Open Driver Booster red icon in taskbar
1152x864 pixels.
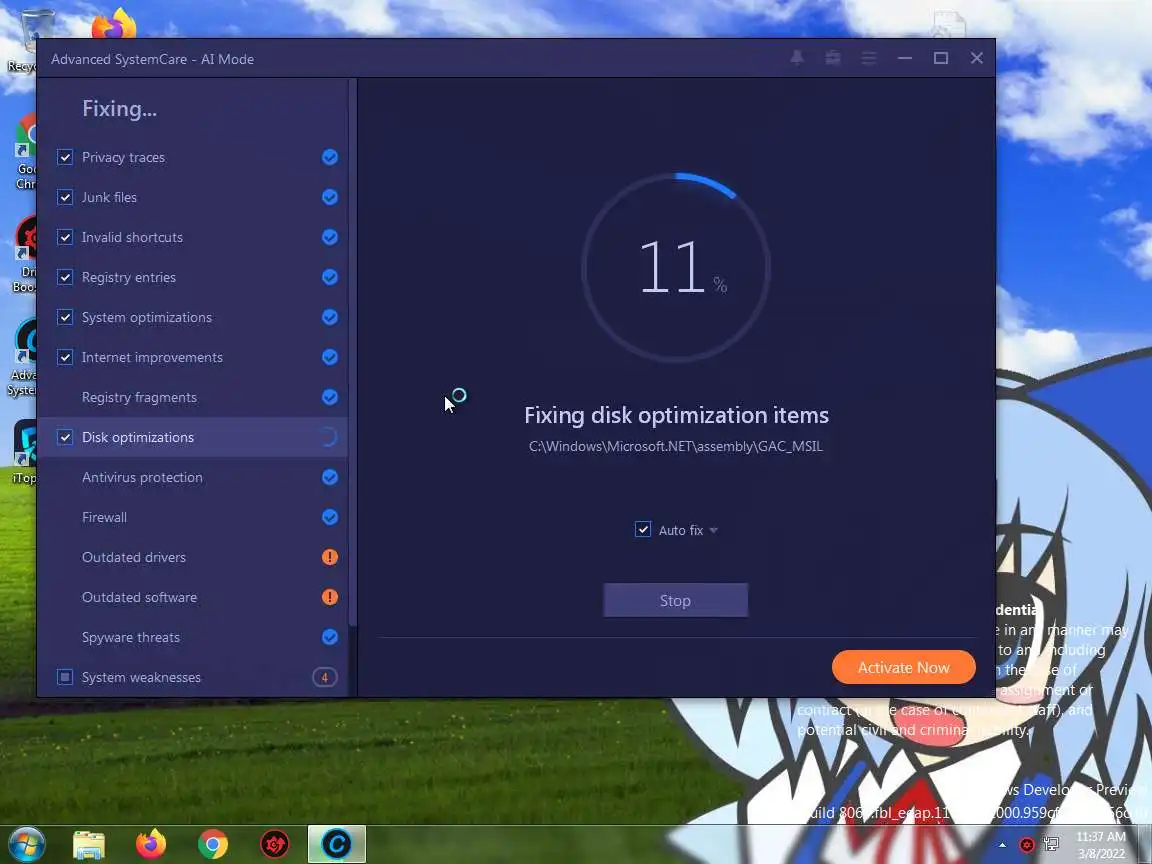pyautogui.click(x=275, y=845)
